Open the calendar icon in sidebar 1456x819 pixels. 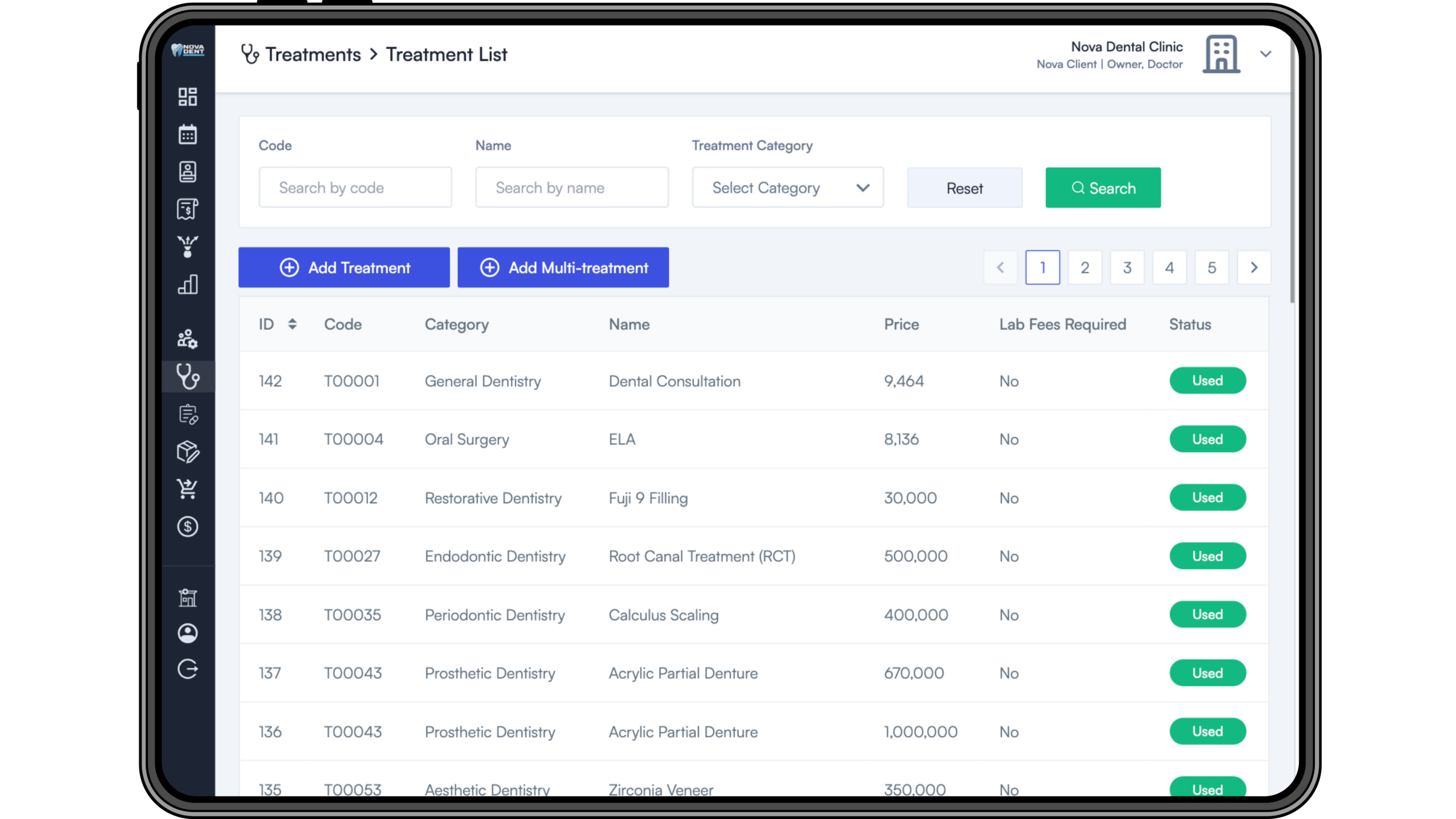pyautogui.click(x=187, y=134)
